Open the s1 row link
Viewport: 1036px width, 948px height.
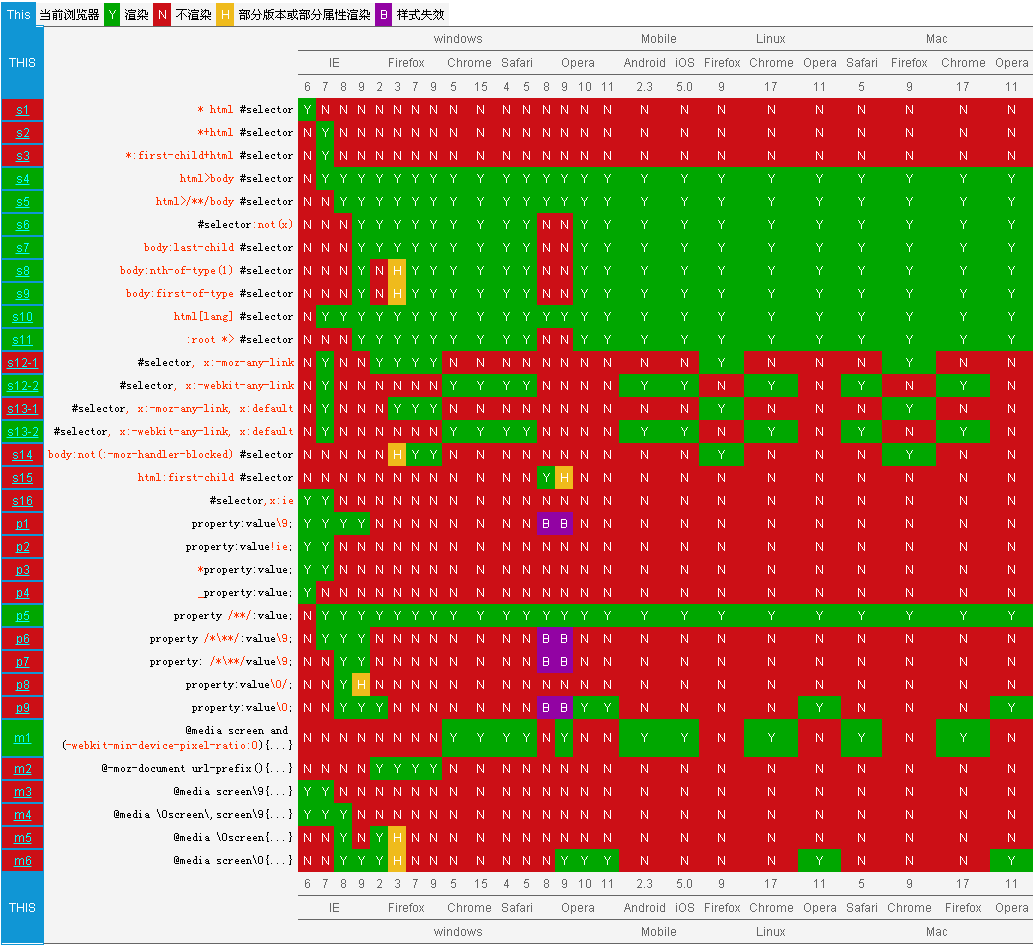tap(22, 110)
